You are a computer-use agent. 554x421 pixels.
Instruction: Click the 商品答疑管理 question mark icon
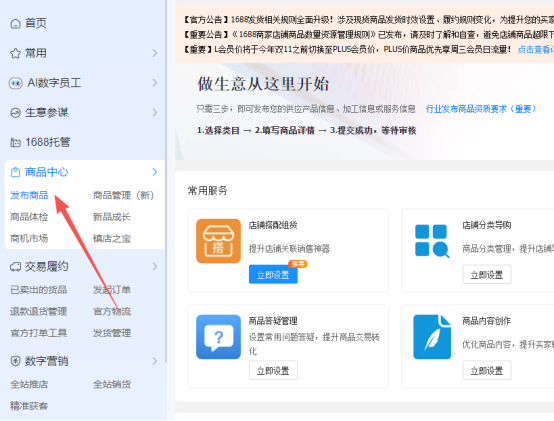tap(218, 337)
